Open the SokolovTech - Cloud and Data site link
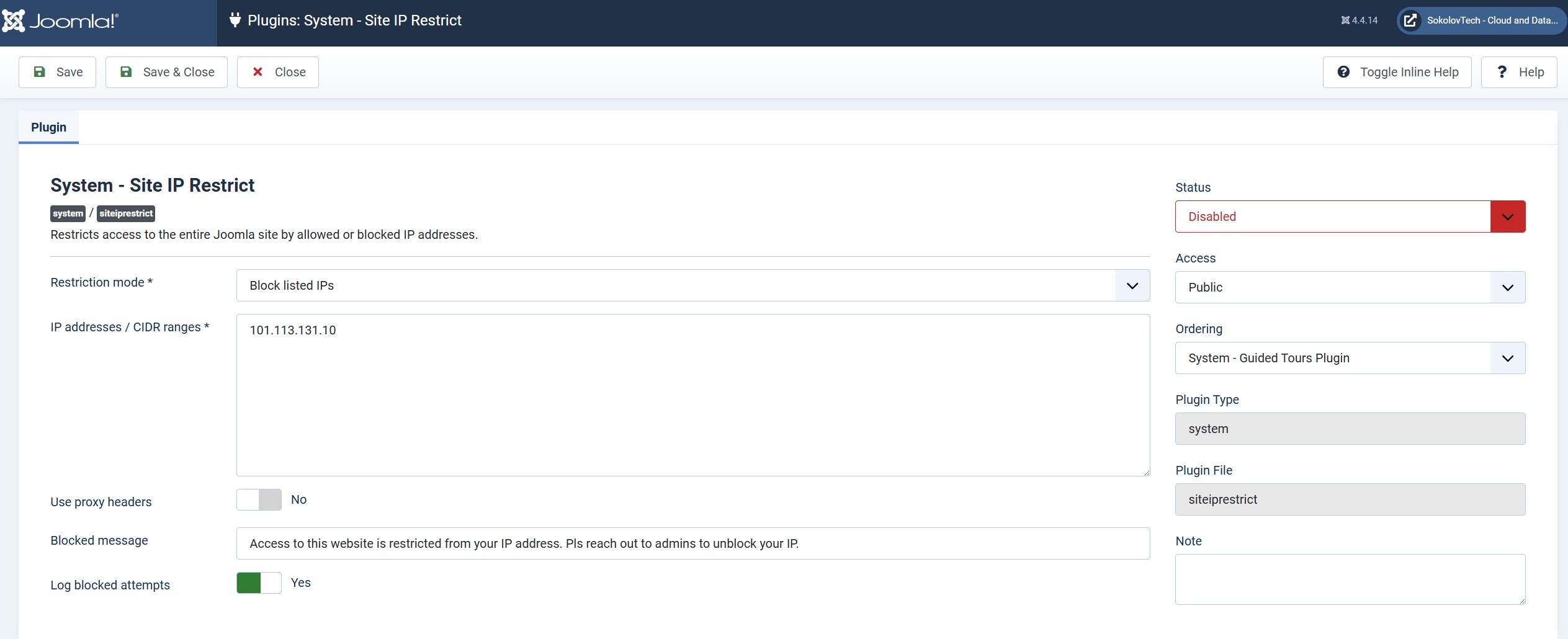This screenshot has height=639, width=1568. pyautogui.click(x=1481, y=20)
